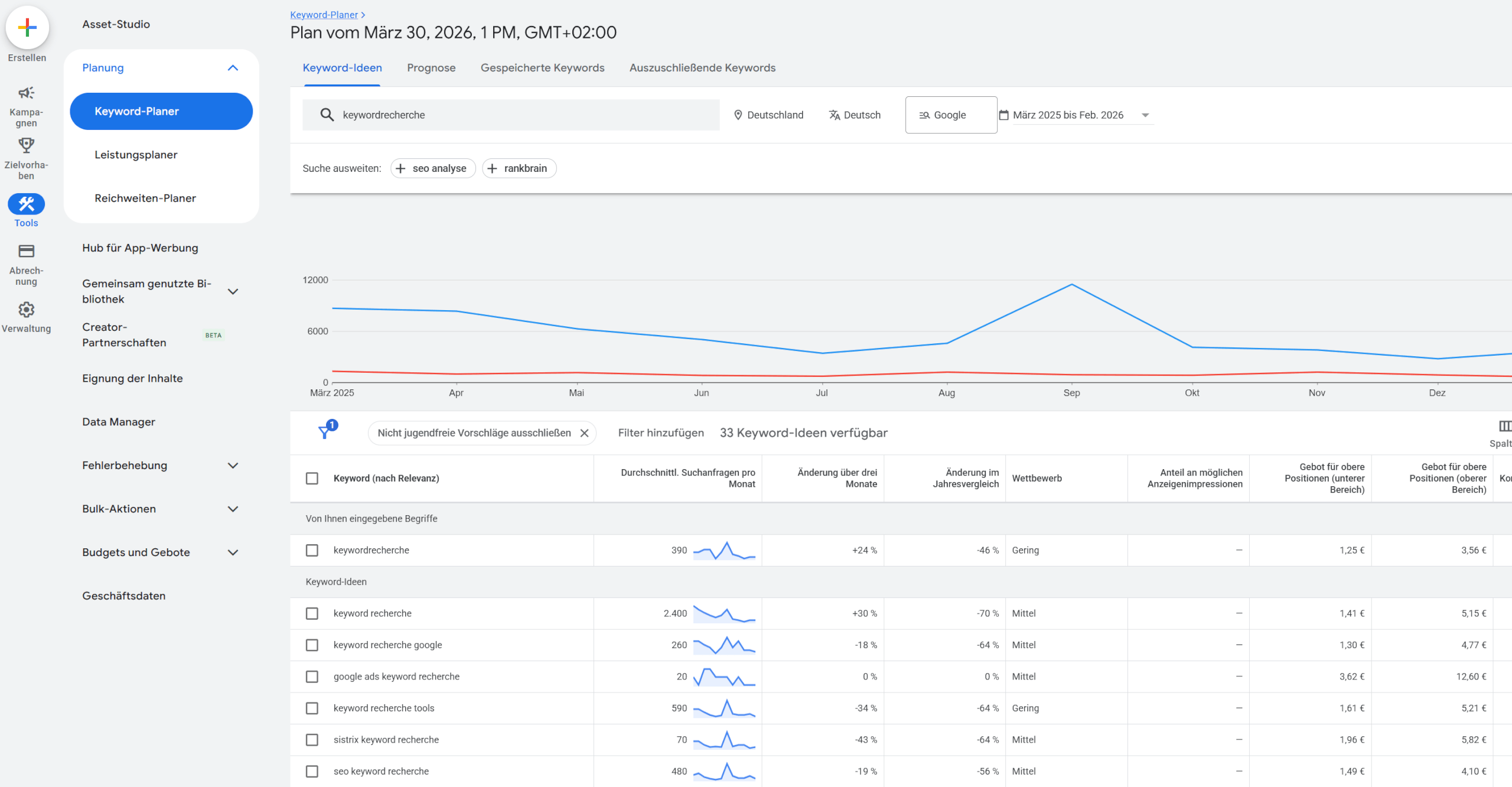Select the Kampagnen sidebar icon
The height and width of the screenshot is (787, 1512).
(26, 93)
